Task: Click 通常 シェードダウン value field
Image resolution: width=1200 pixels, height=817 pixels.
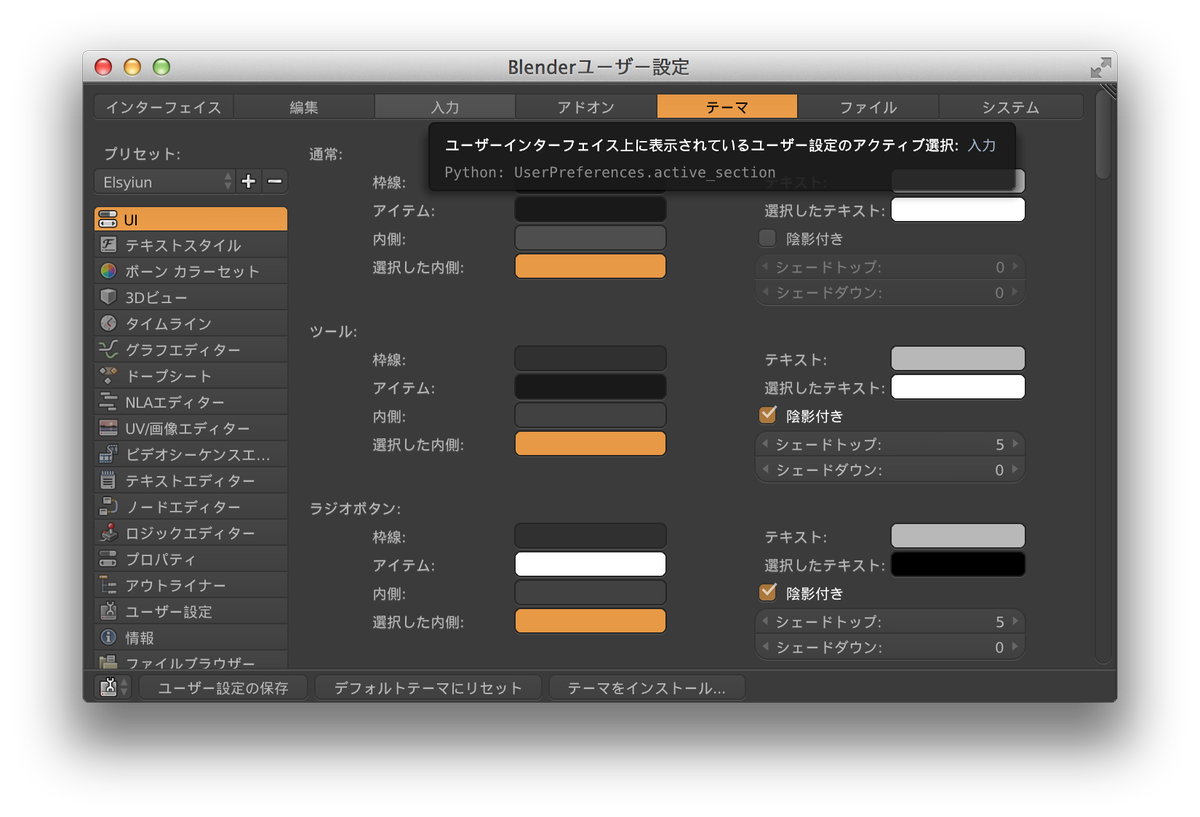Action: click(x=890, y=293)
